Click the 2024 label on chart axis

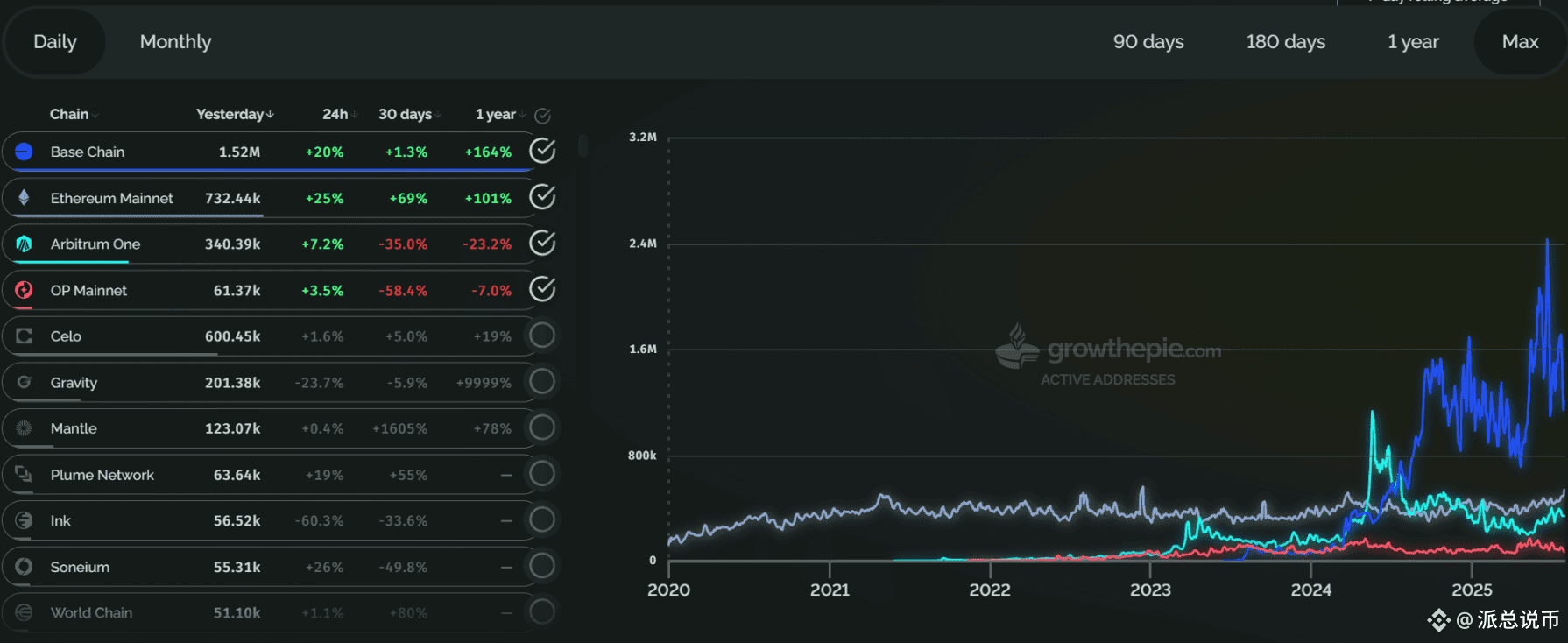coord(1311,590)
